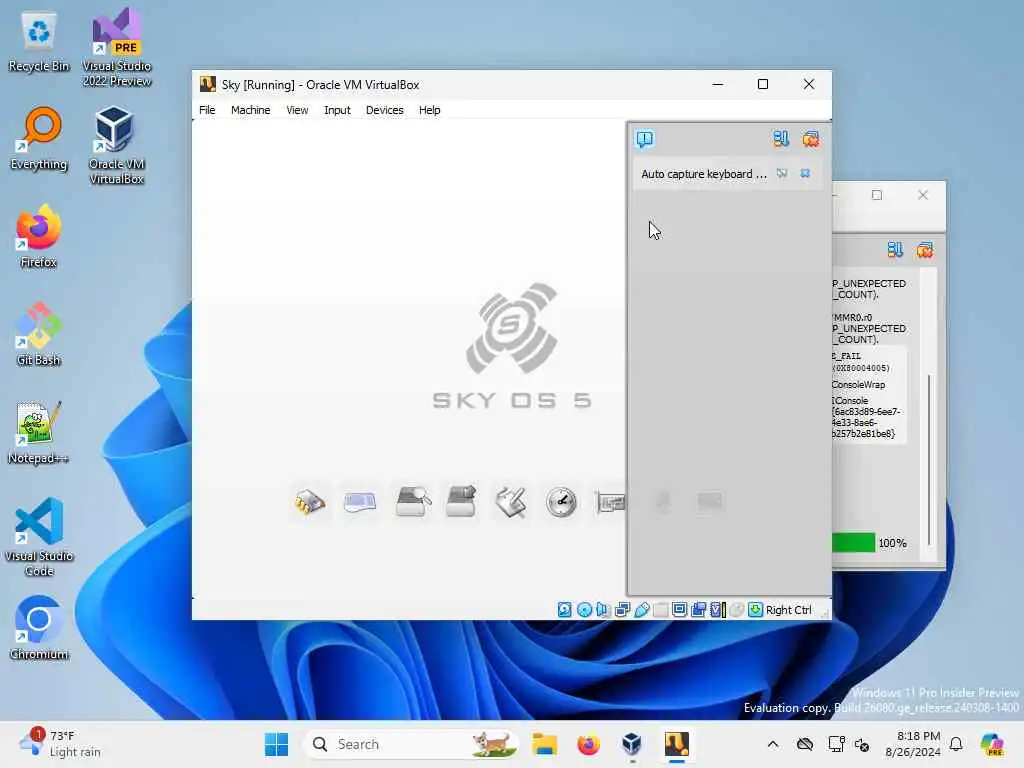Click the display status icon
Viewport: 1024px width, 768px height.
[679, 610]
